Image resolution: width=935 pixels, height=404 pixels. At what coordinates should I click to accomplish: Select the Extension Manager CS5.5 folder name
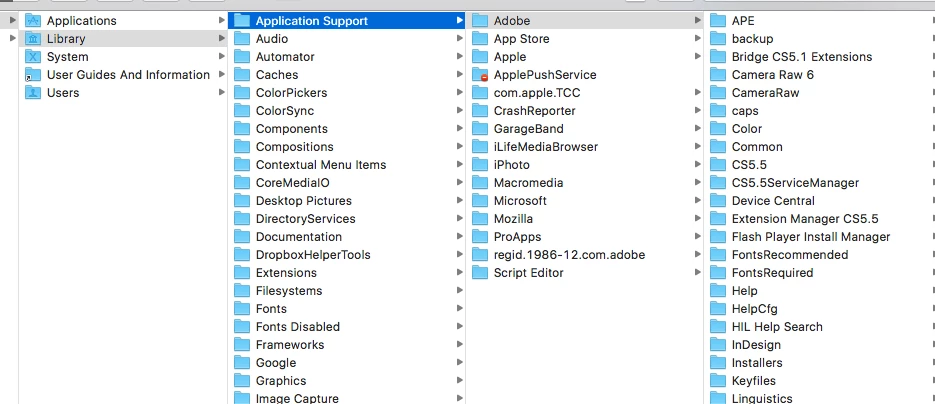click(805, 219)
